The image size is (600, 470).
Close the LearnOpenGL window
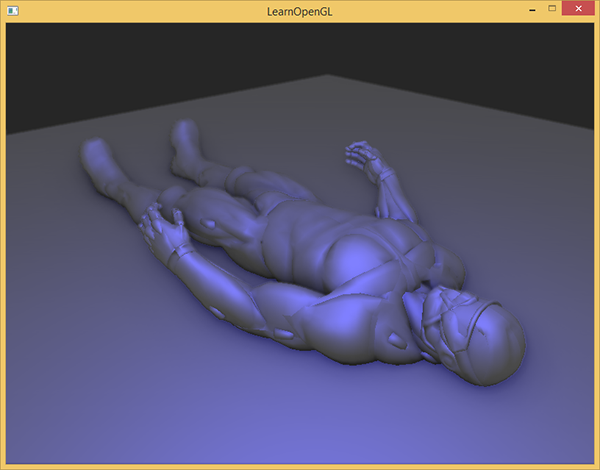pos(579,9)
